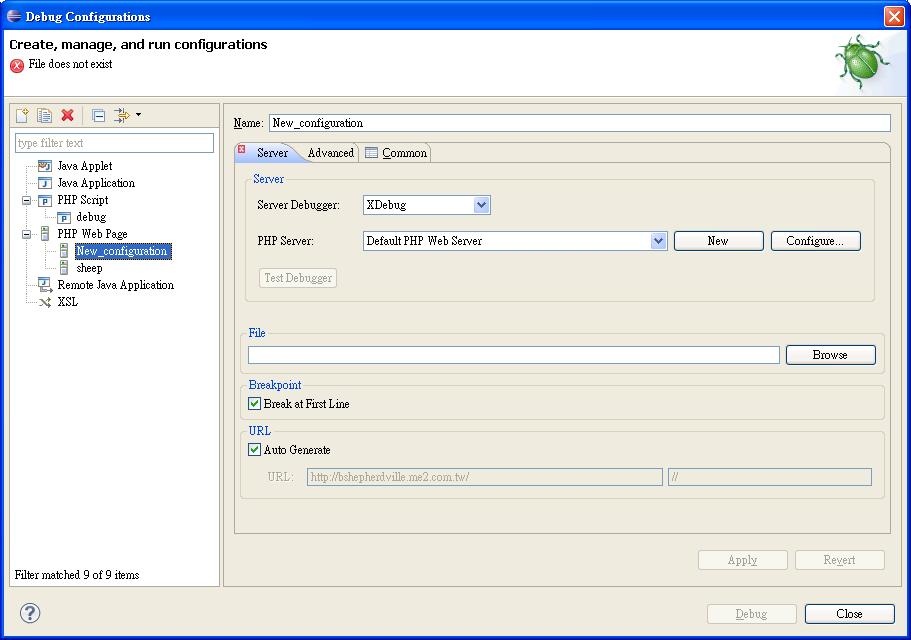Click Browse to choose a file
This screenshot has height=640, width=911.
click(830, 354)
